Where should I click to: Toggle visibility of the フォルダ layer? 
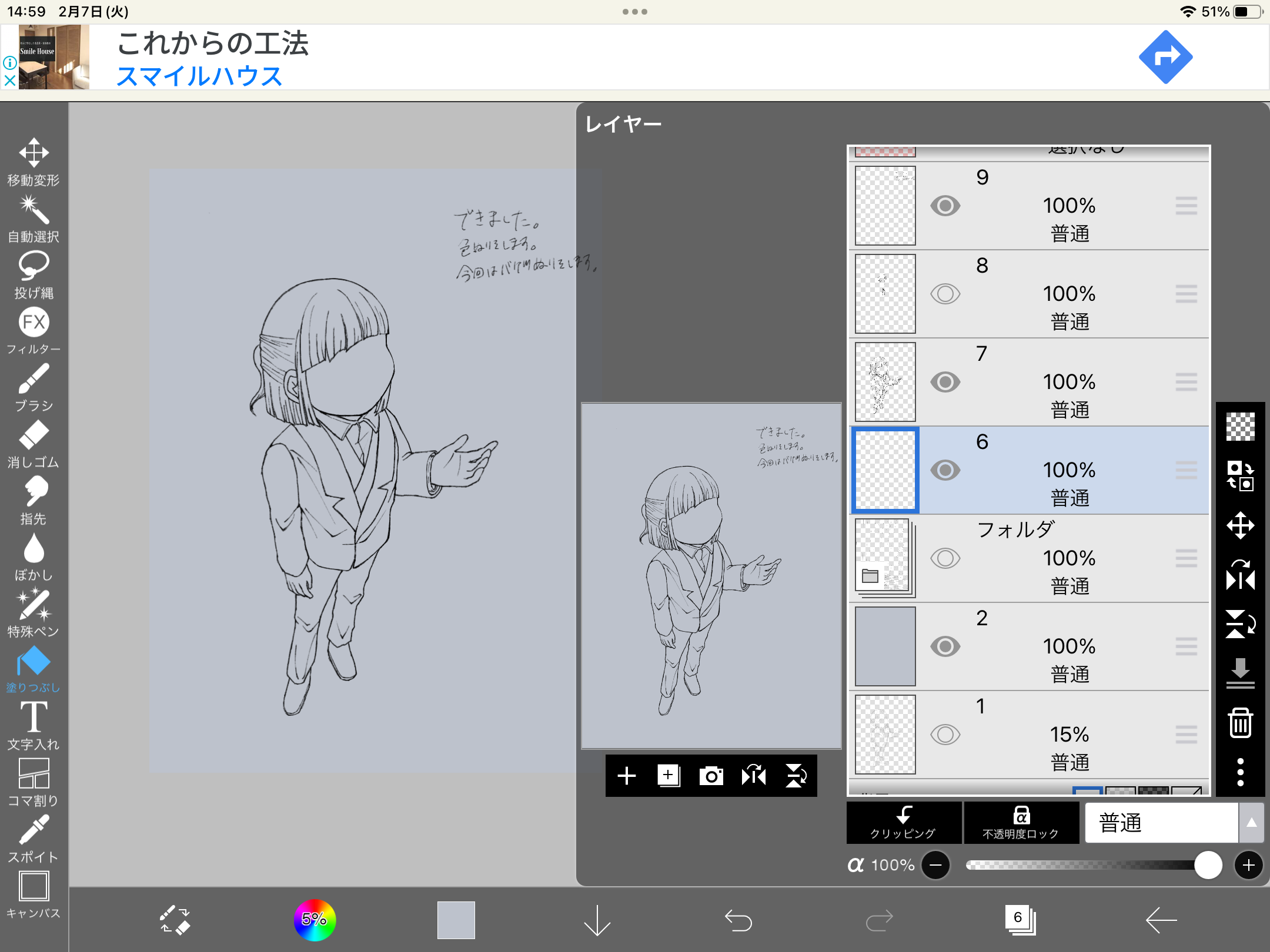tap(945, 558)
